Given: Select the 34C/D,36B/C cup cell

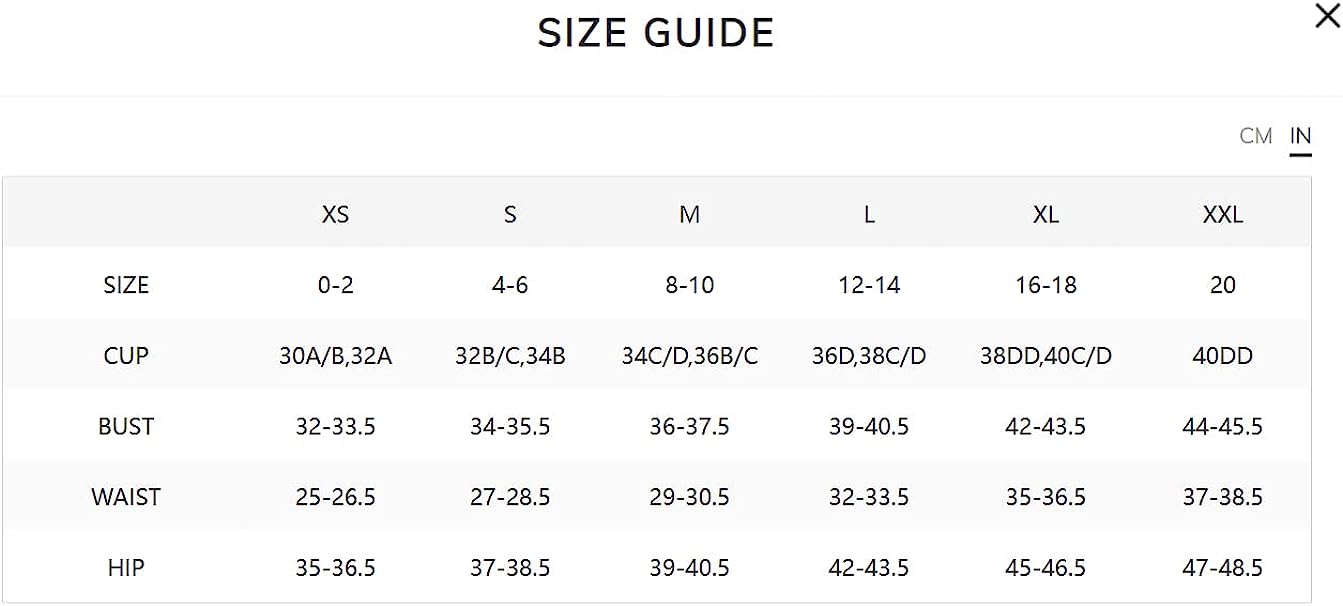Looking at the screenshot, I should click(x=690, y=356).
